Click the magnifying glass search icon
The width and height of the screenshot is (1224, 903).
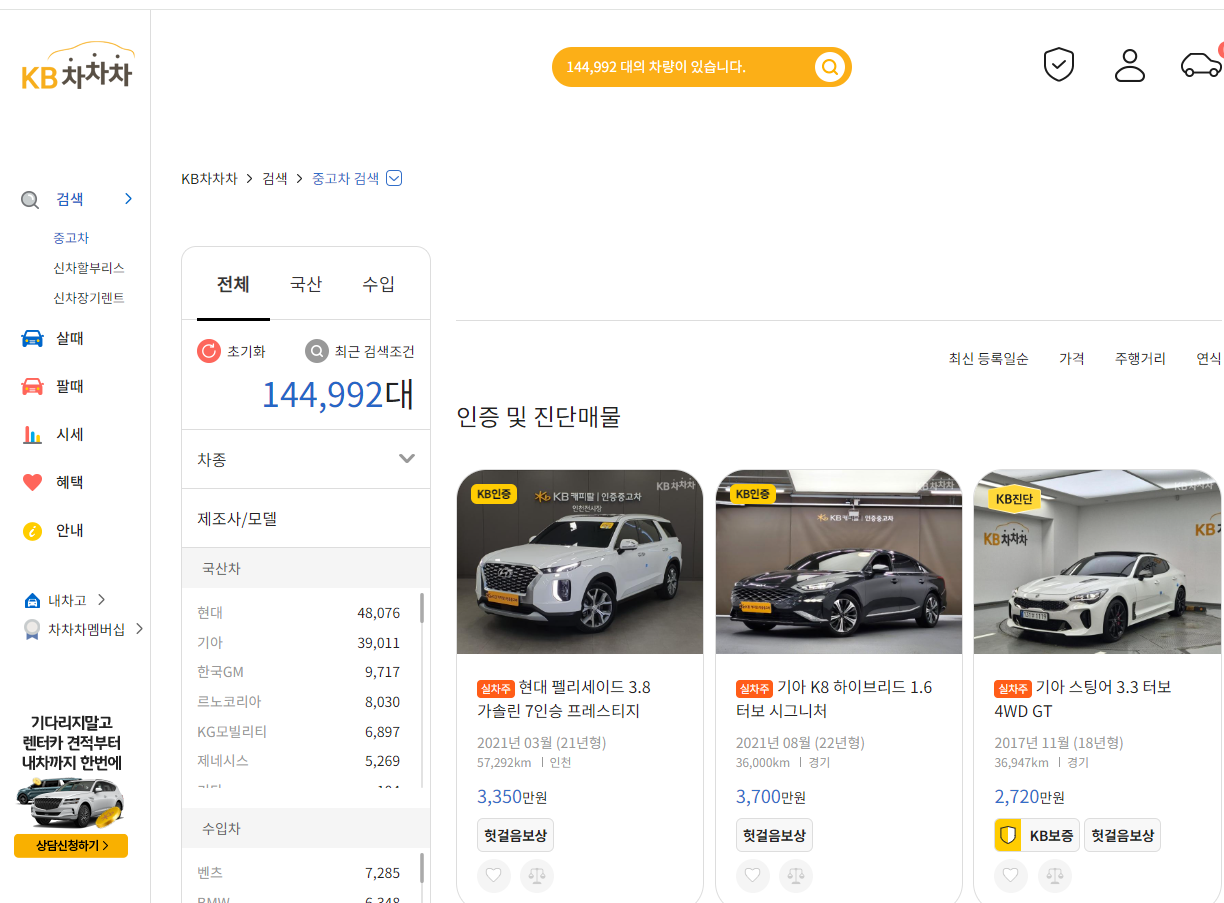829,66
